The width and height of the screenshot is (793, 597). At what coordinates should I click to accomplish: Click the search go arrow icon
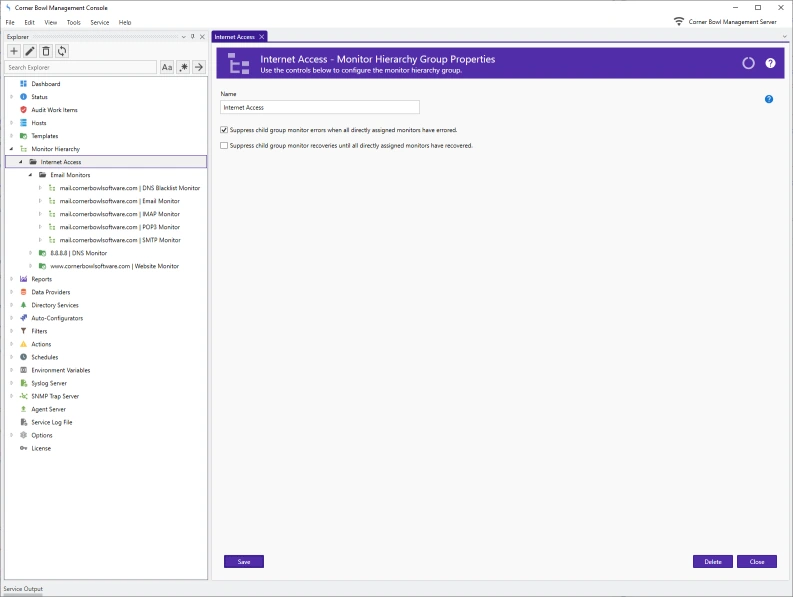coord(199,67)
